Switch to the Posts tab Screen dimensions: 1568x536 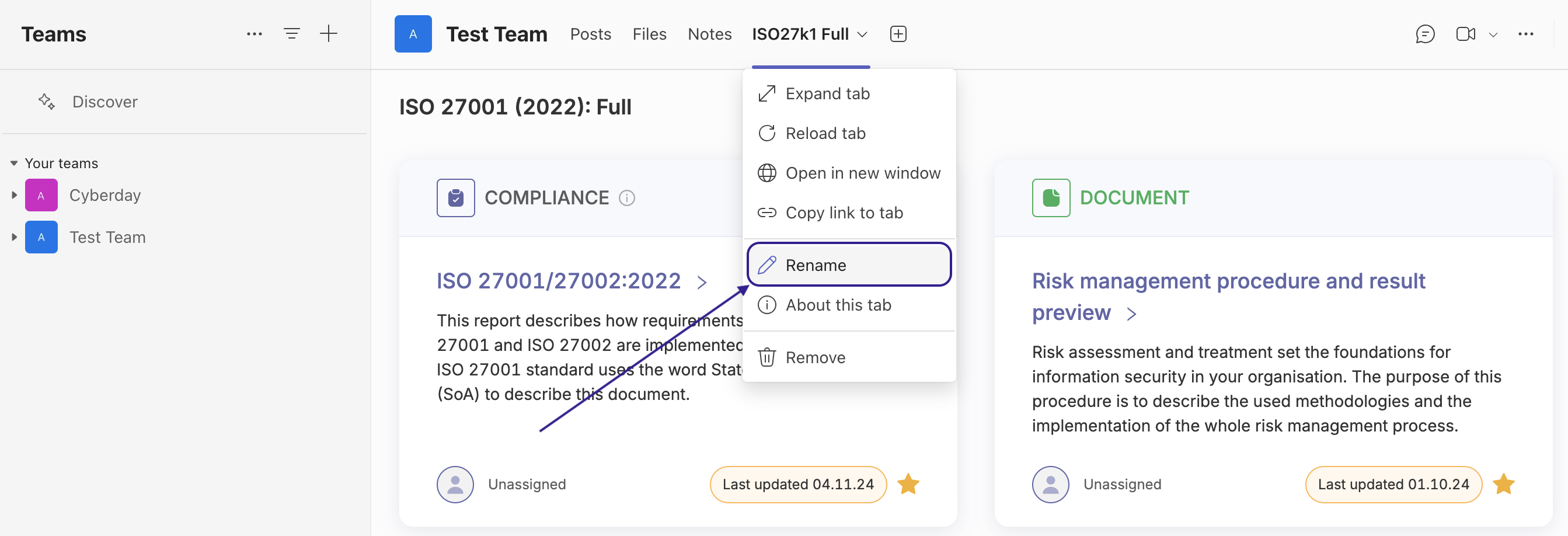[x=590, y=34]
